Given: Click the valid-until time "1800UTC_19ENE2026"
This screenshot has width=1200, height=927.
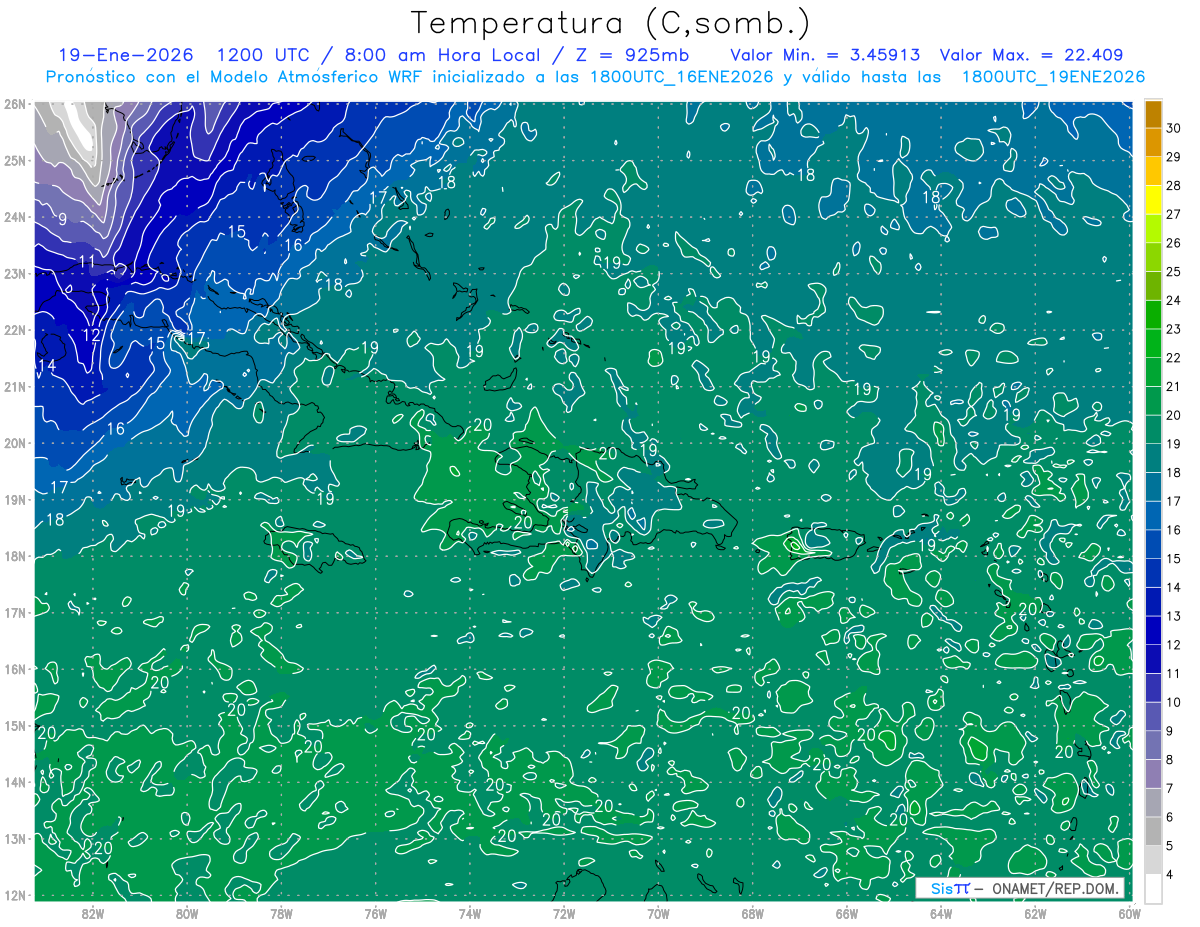Looking at the screenshot, I should 1053,77.
